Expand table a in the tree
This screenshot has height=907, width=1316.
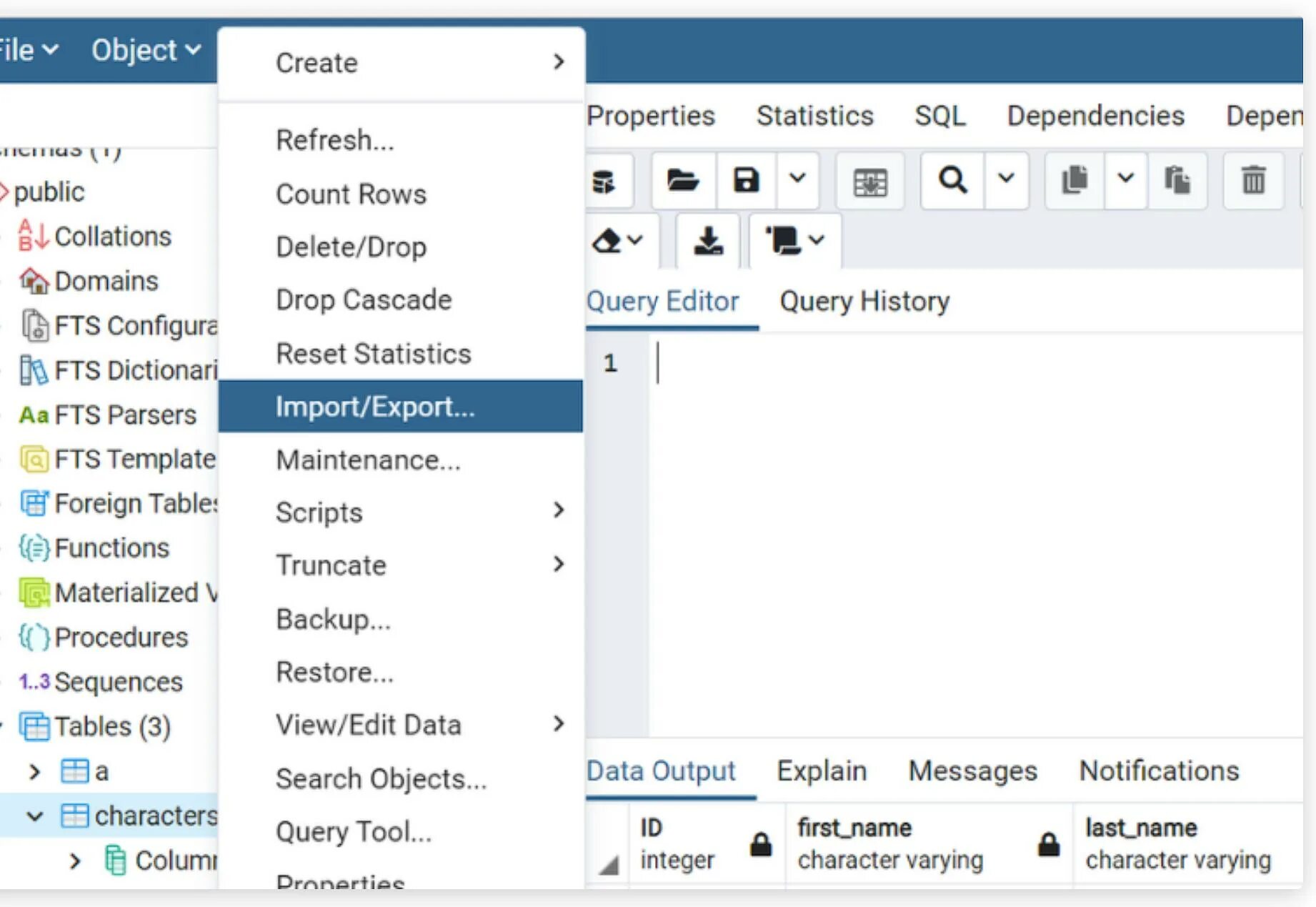pyautogui.click(x=34, y=771)
